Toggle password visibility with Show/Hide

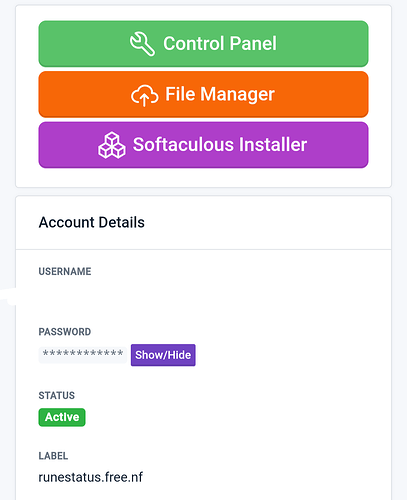tap(163, 355)
